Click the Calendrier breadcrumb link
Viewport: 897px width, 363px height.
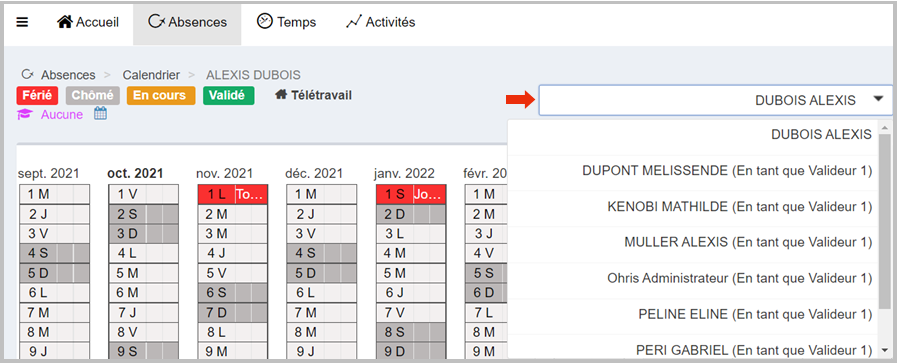[x=151, y=75]
